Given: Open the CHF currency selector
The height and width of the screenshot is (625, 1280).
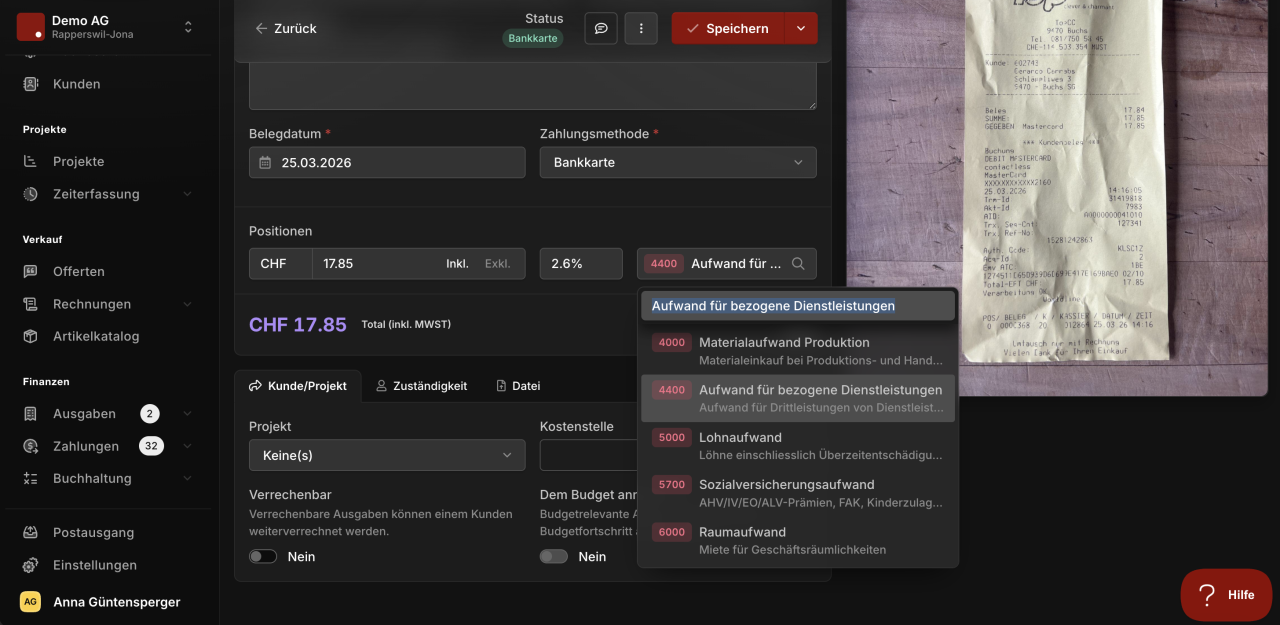Looking at the screenshot, I should tap(281, 264).
